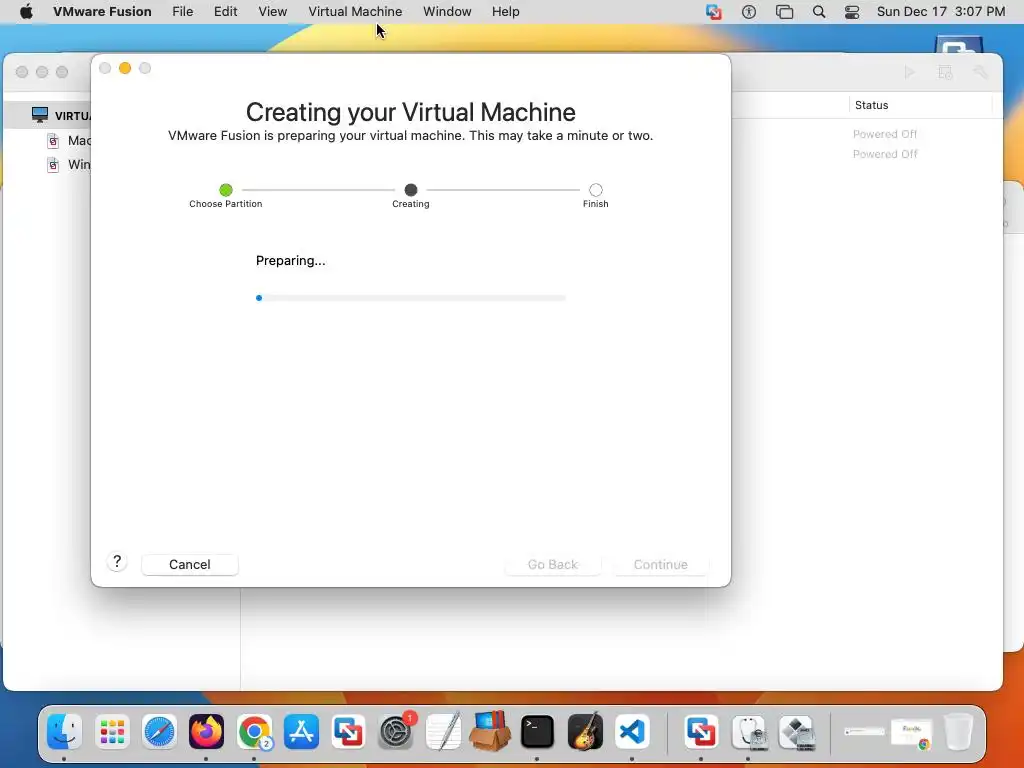Click the question mark help button
This screenshot has width=1024, height=768.
click(117, 562)
